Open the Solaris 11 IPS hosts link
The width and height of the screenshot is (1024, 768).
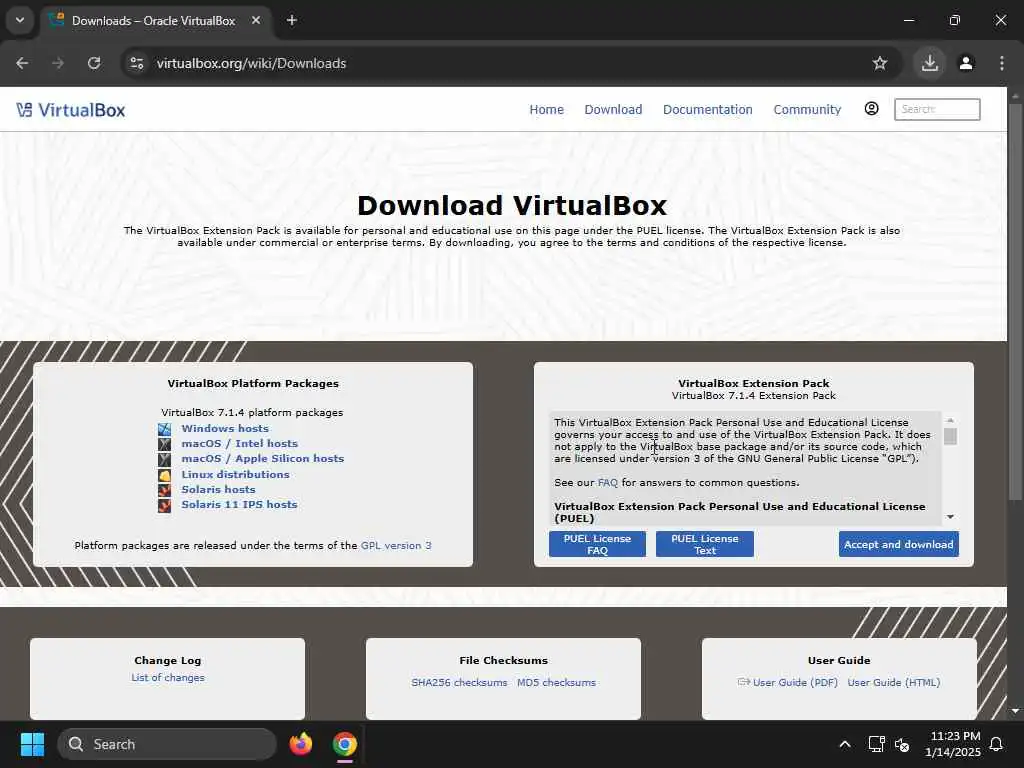coord(239,505)
